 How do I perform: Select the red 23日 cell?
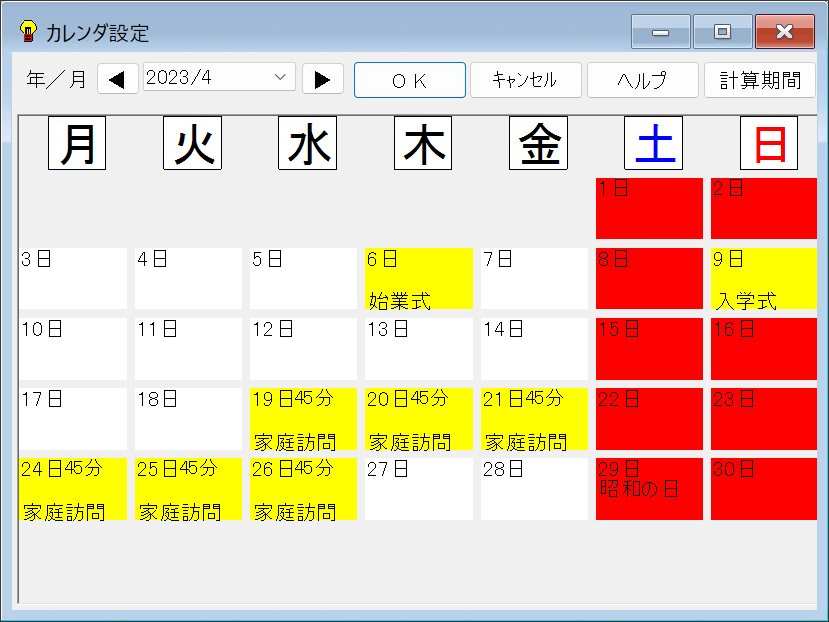click(x=764, y=419)
